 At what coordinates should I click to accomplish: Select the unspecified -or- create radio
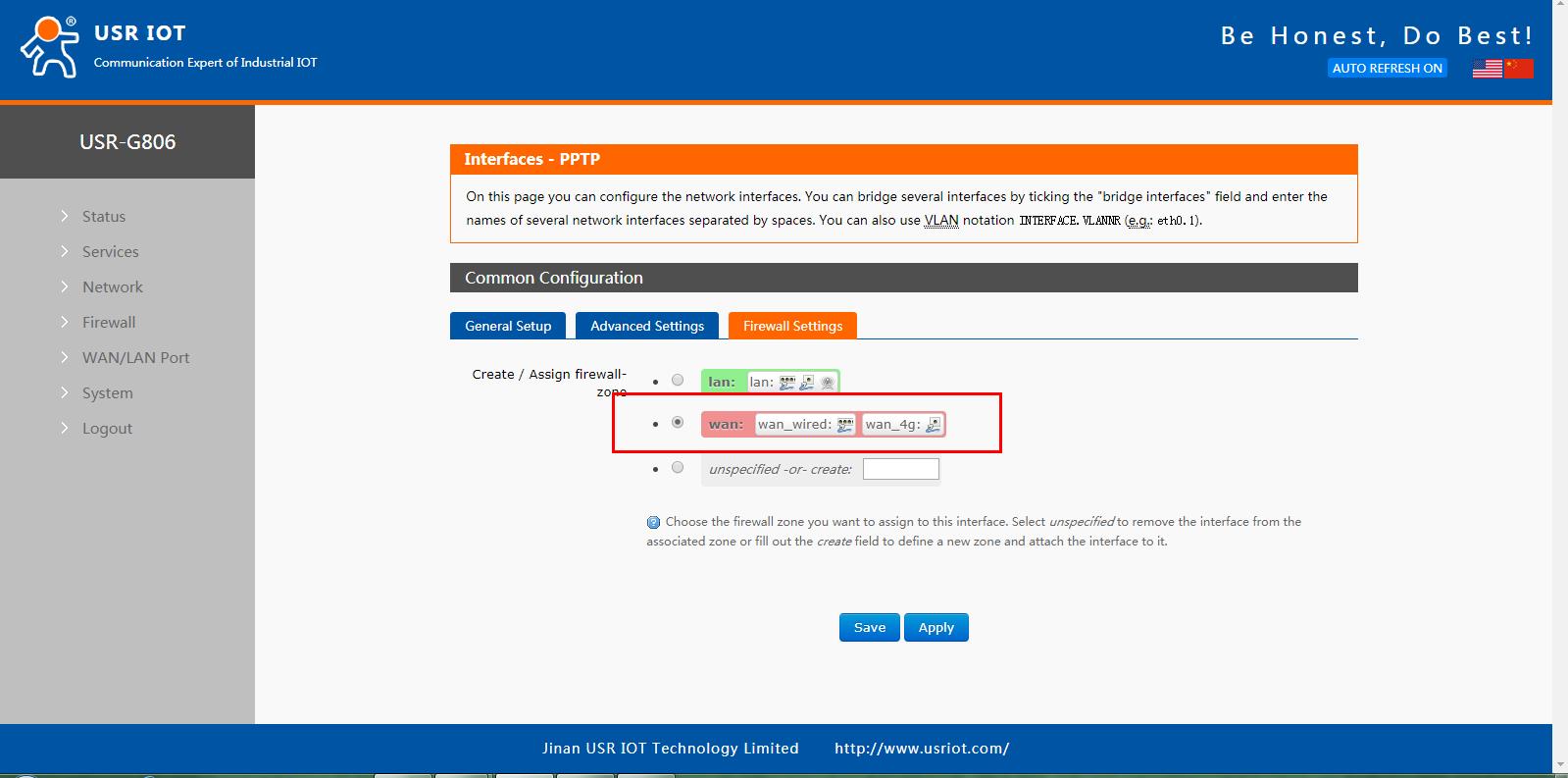point(678,467)
